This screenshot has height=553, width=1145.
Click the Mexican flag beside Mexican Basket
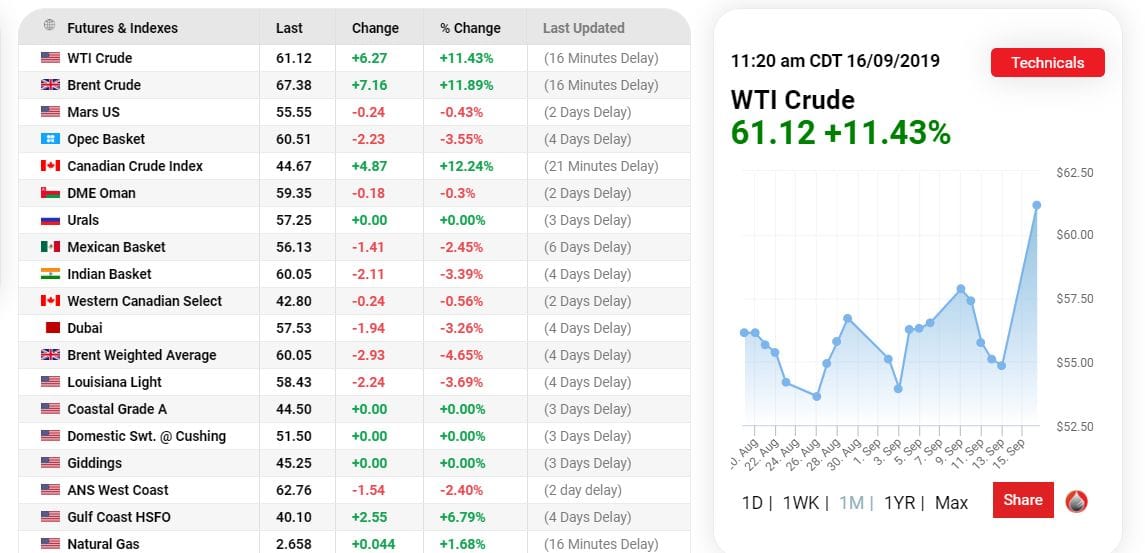click(x=50, y=247)
